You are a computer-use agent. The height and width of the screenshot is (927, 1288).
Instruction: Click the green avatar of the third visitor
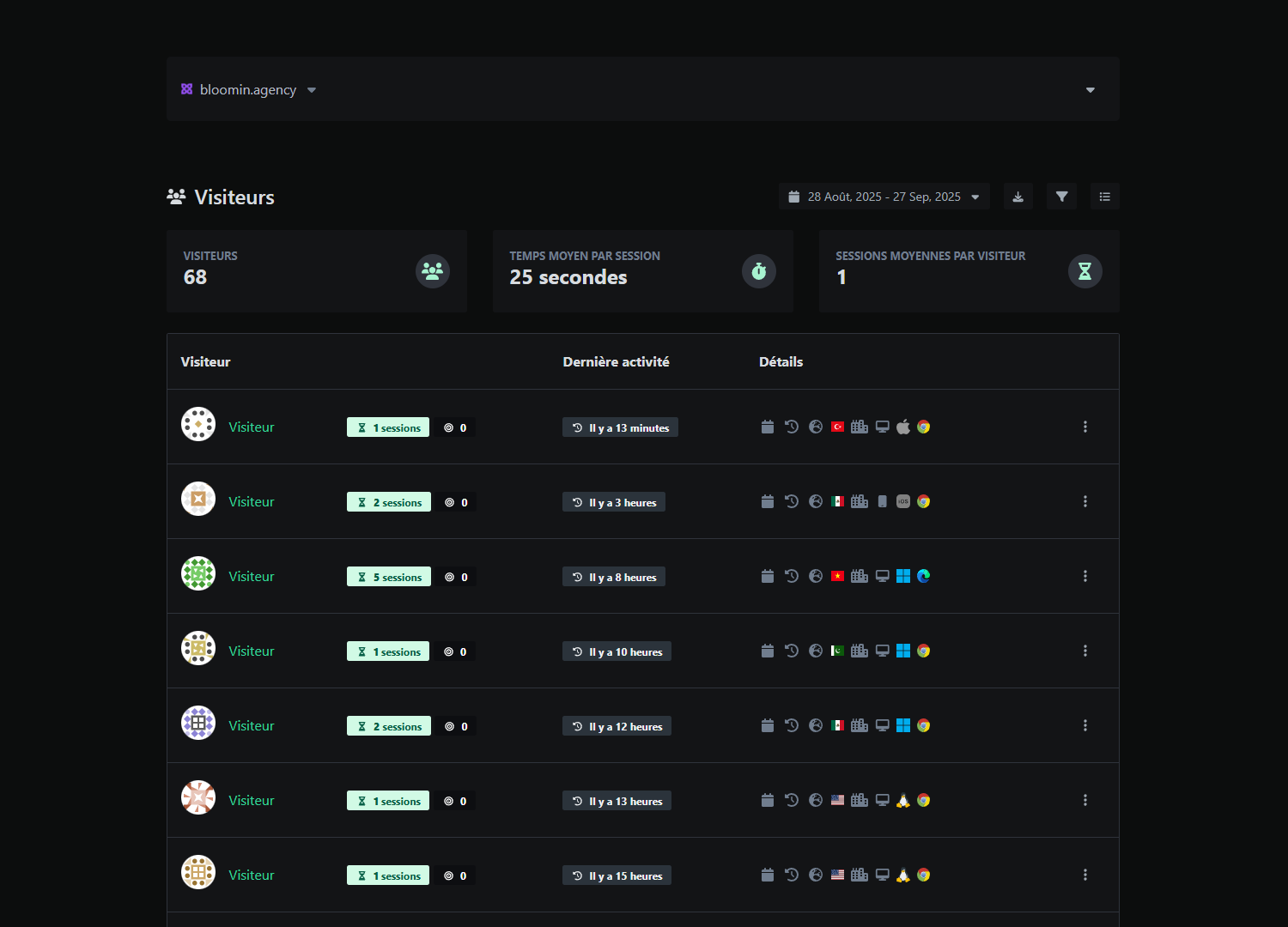pos(198,574)
